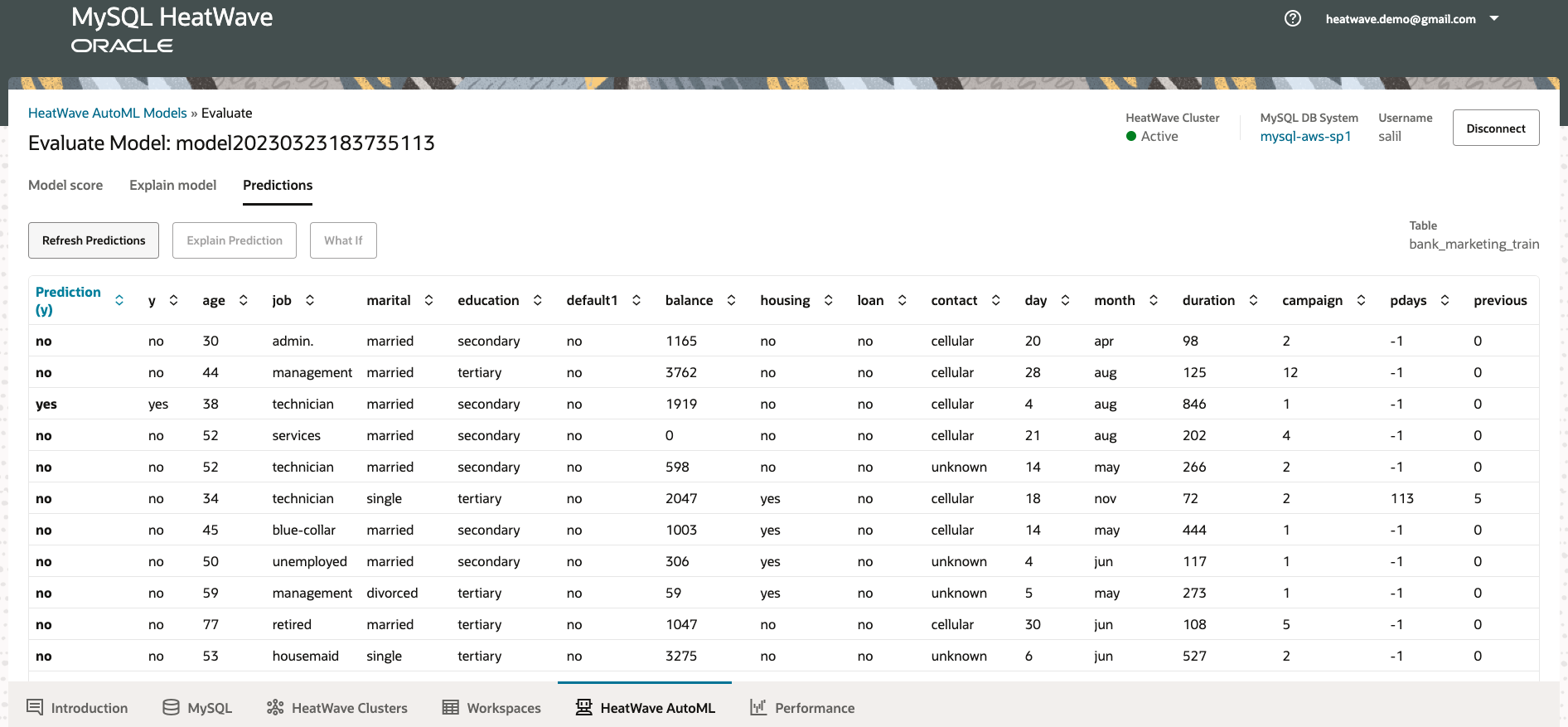Sort table by loan column
1568x727 pixels.
(x=903, y=300)
